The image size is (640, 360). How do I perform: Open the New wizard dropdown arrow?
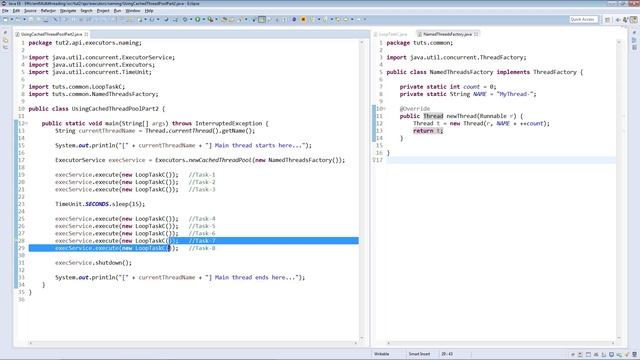[x=11, y=20]
